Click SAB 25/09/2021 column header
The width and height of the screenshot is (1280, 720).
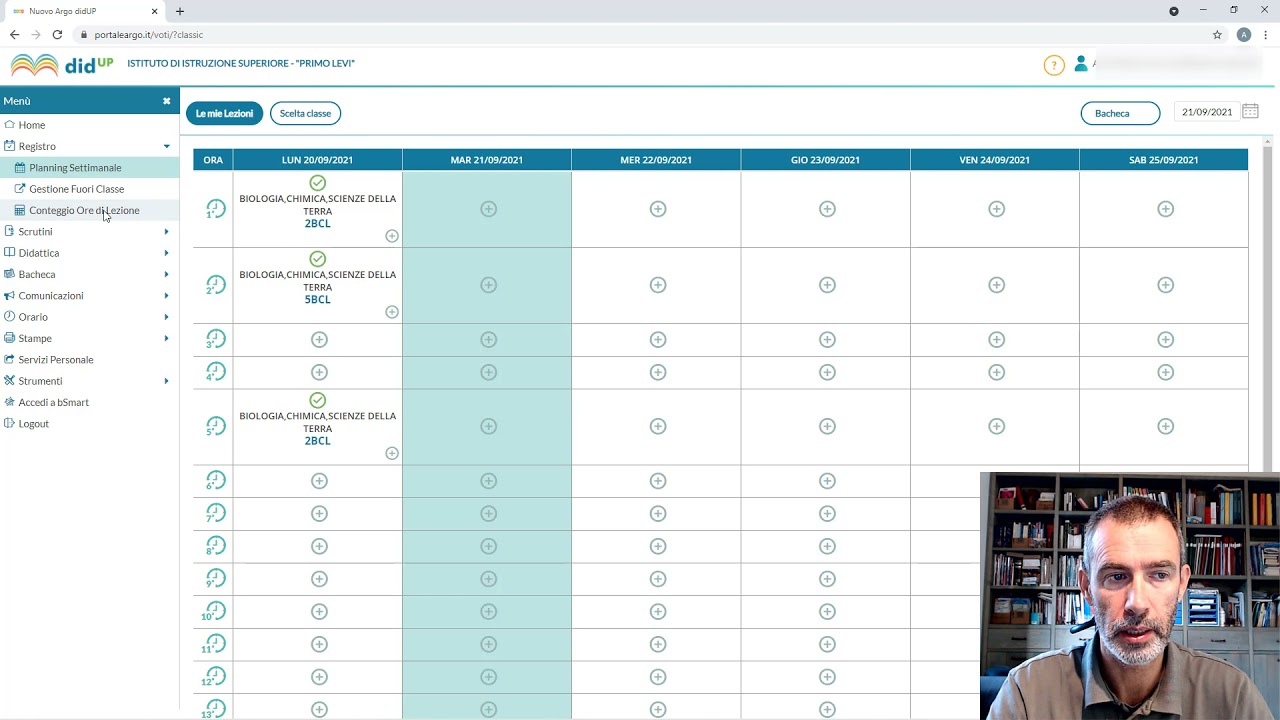click(1164, 160)
